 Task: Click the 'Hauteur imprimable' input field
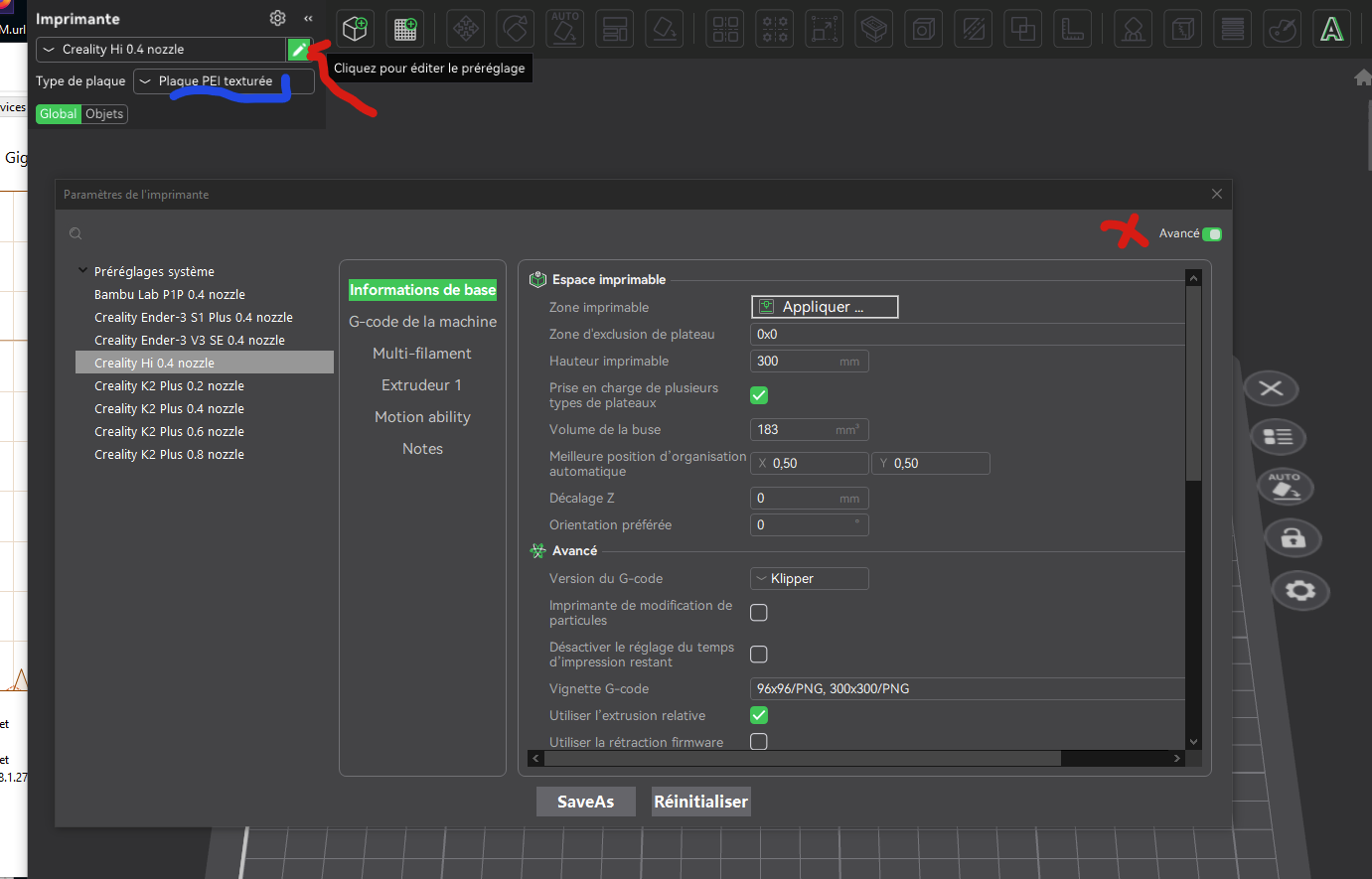pyautogui.click(x=795, y=362)
